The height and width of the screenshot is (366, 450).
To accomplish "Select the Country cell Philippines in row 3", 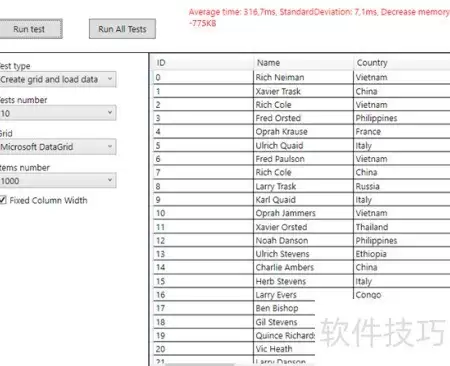I will point(402,118).
